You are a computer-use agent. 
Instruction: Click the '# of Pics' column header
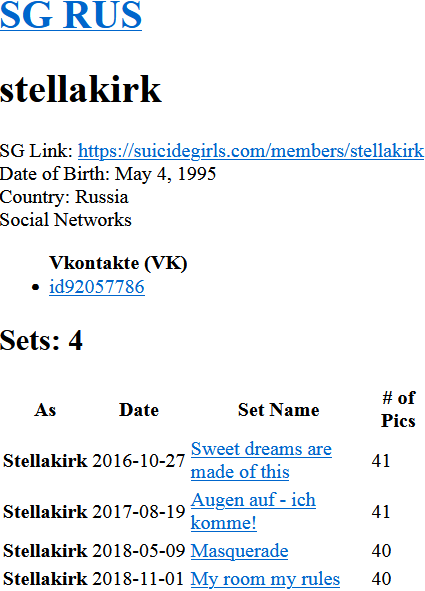(398, 409)
